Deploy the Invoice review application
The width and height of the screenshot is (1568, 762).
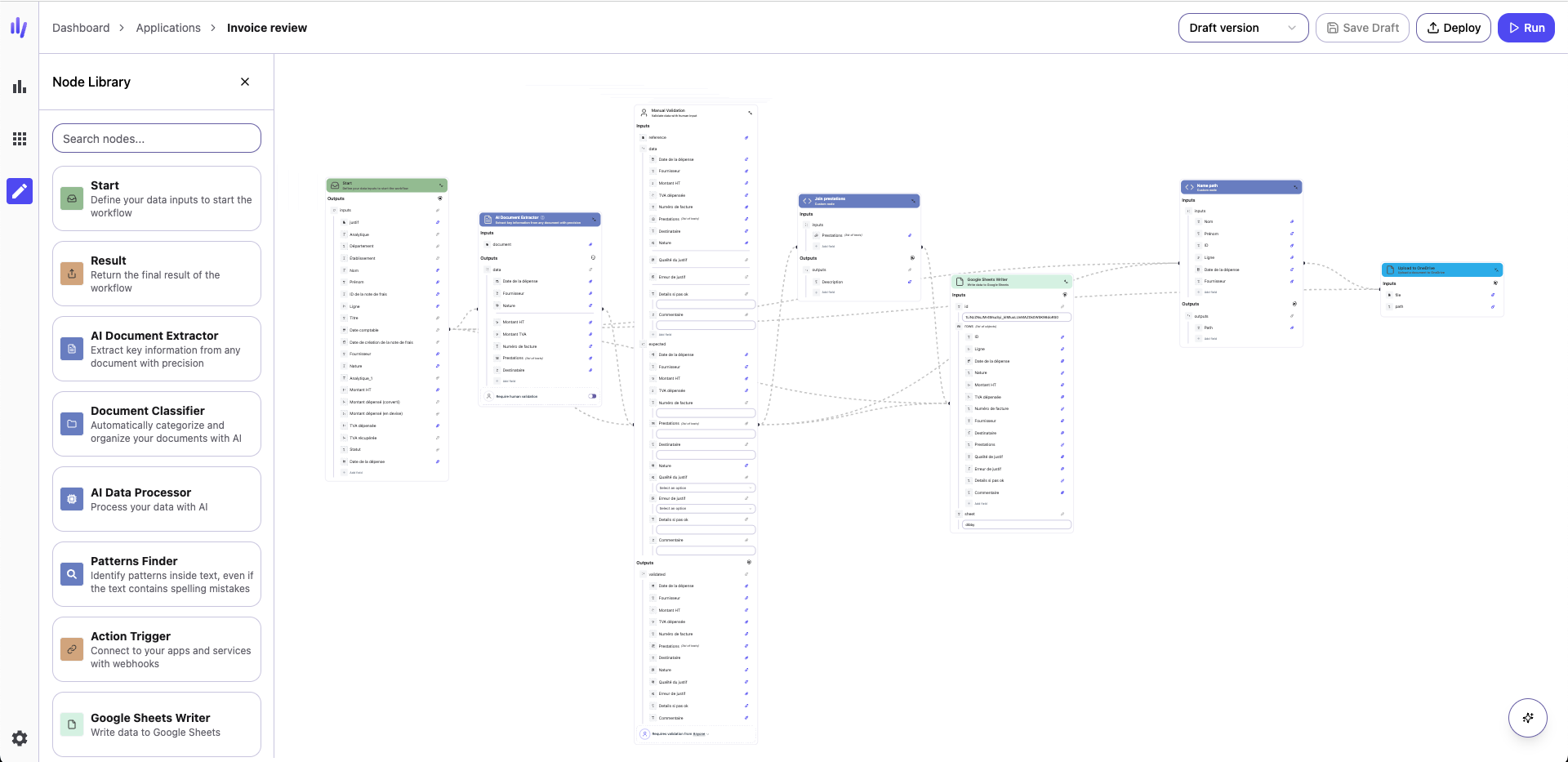pyautogui.click(x=1454, y=27)
